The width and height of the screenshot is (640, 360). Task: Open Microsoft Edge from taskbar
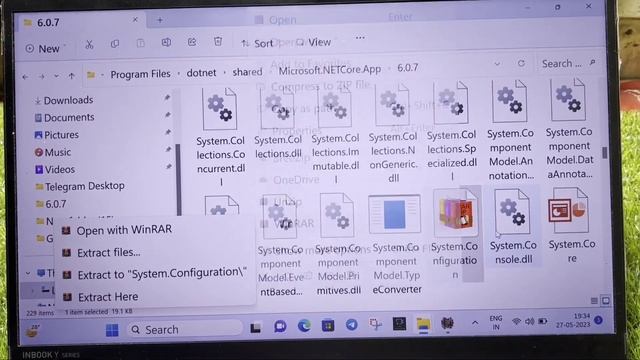pyautogui.click(x=304, y=326)
